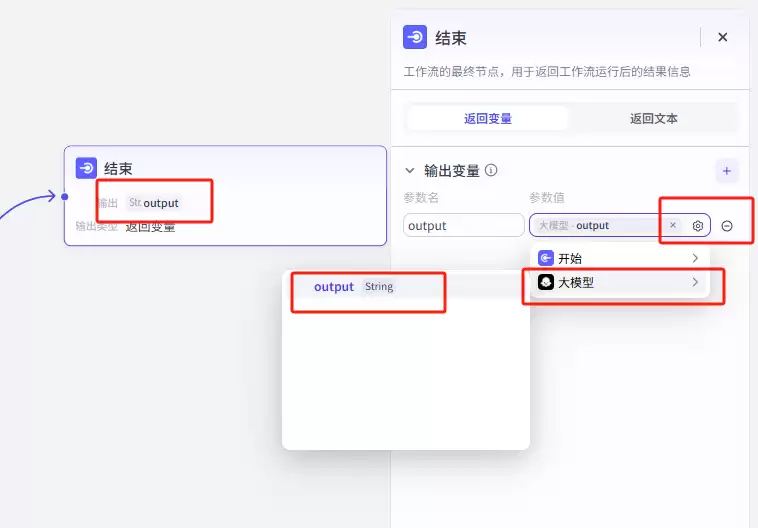Click the end node icon in panel header
The image size is (758, 528).
(x=415, y=37)
